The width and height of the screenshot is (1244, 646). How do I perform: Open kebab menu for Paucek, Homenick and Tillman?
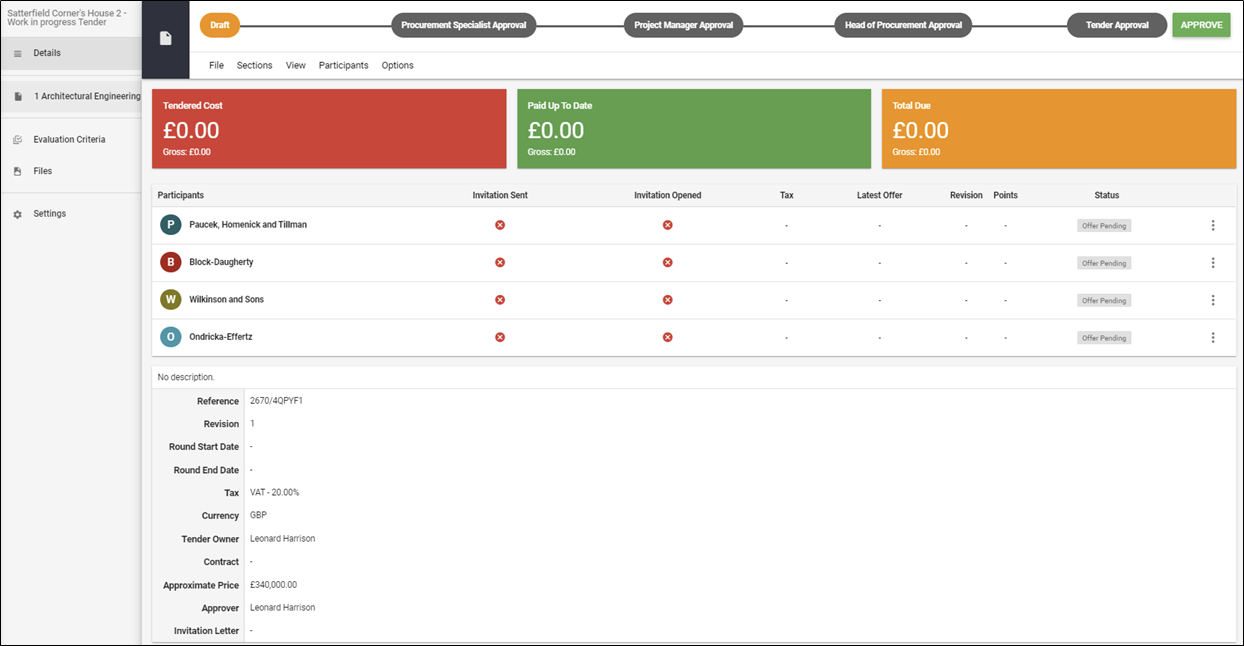pyautogui.click(x=1213, y=225)
